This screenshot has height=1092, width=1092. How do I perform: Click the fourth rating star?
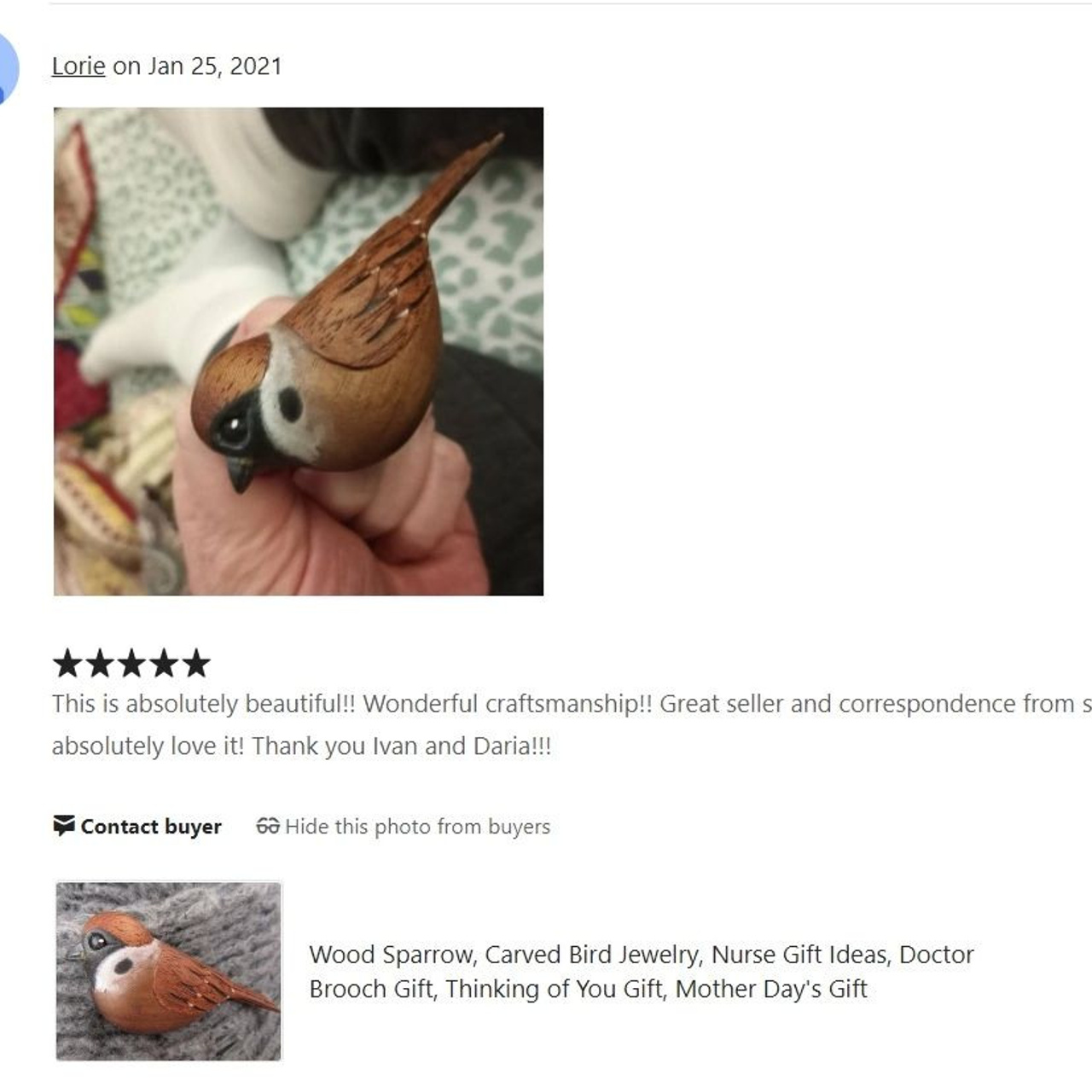click(164, 663)
